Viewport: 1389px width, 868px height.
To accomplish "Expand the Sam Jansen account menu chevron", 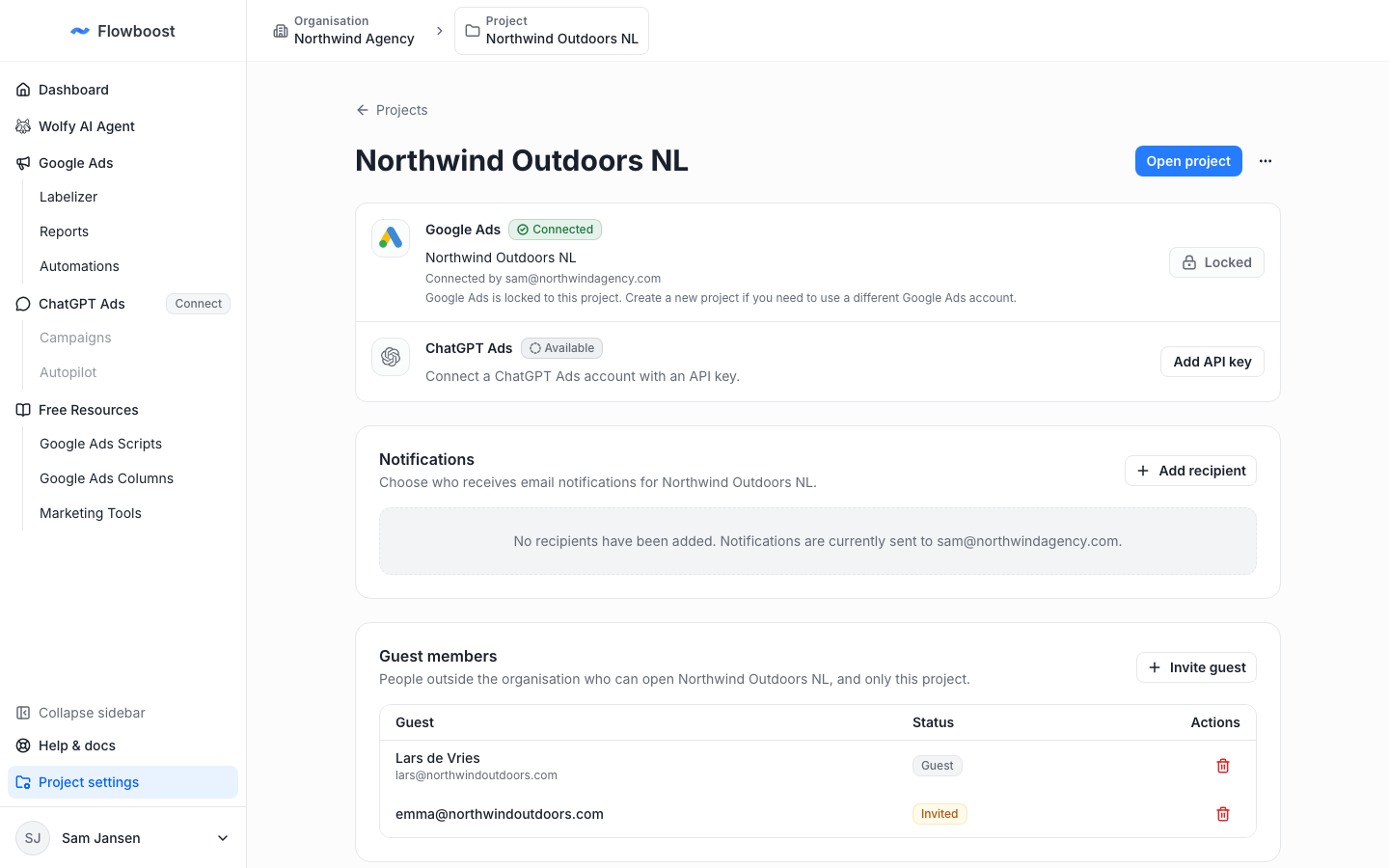I will click(223, 838).
